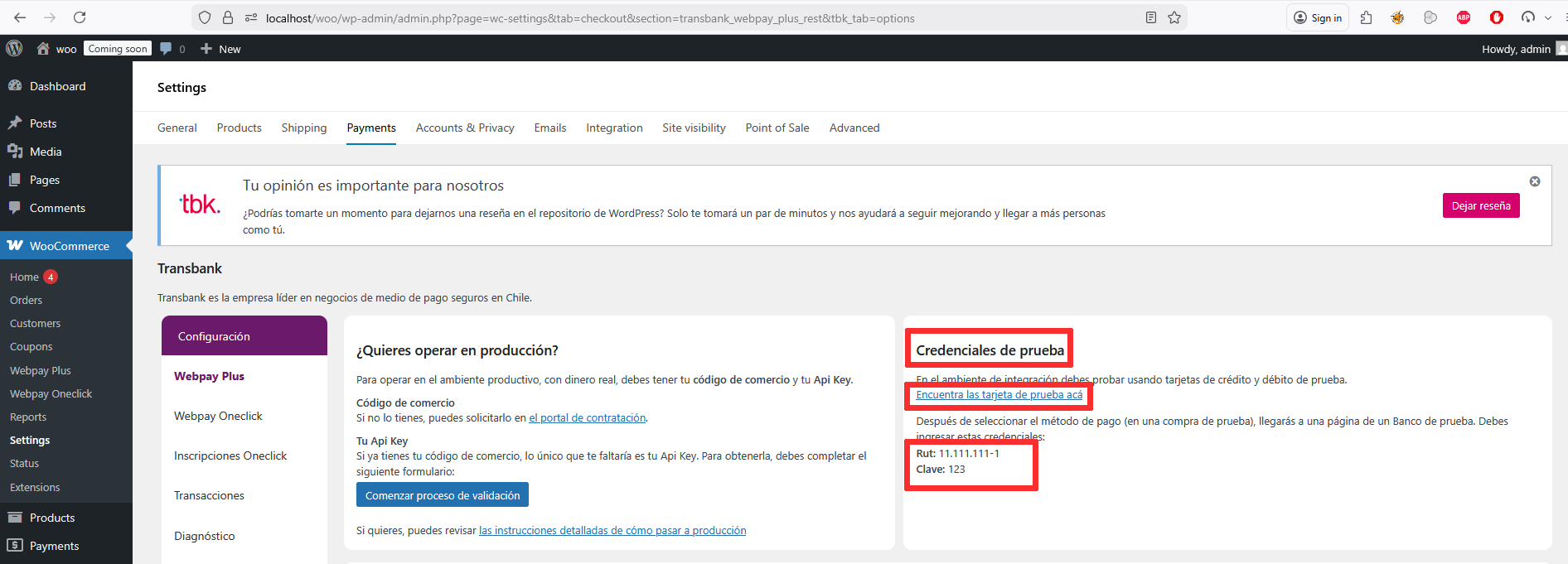The height and width of the screenshot is (564, 1568).
Task: Switch to the Products settings tab
Action: pos(240,128)
